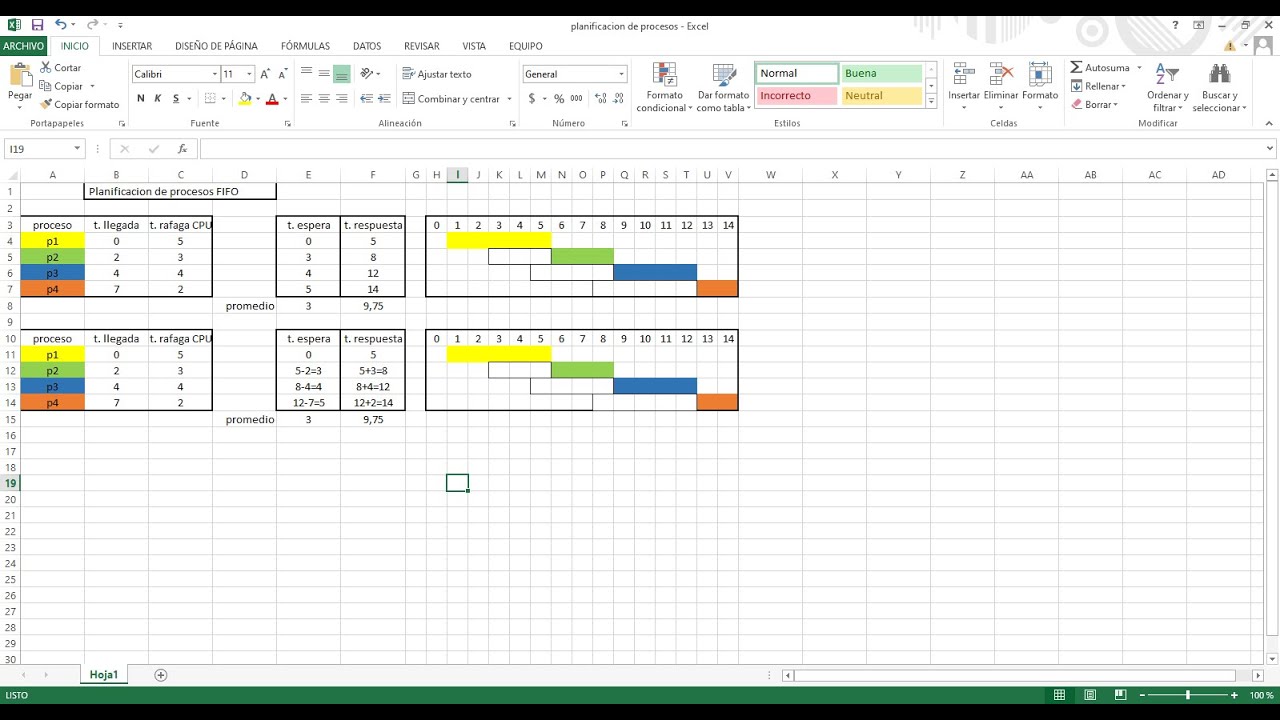This screenshot has width=1280, height=720.
Task: Switch to FÓRMULAS ribbon tab
Action: pyautogui.click(x=305, y=46)
